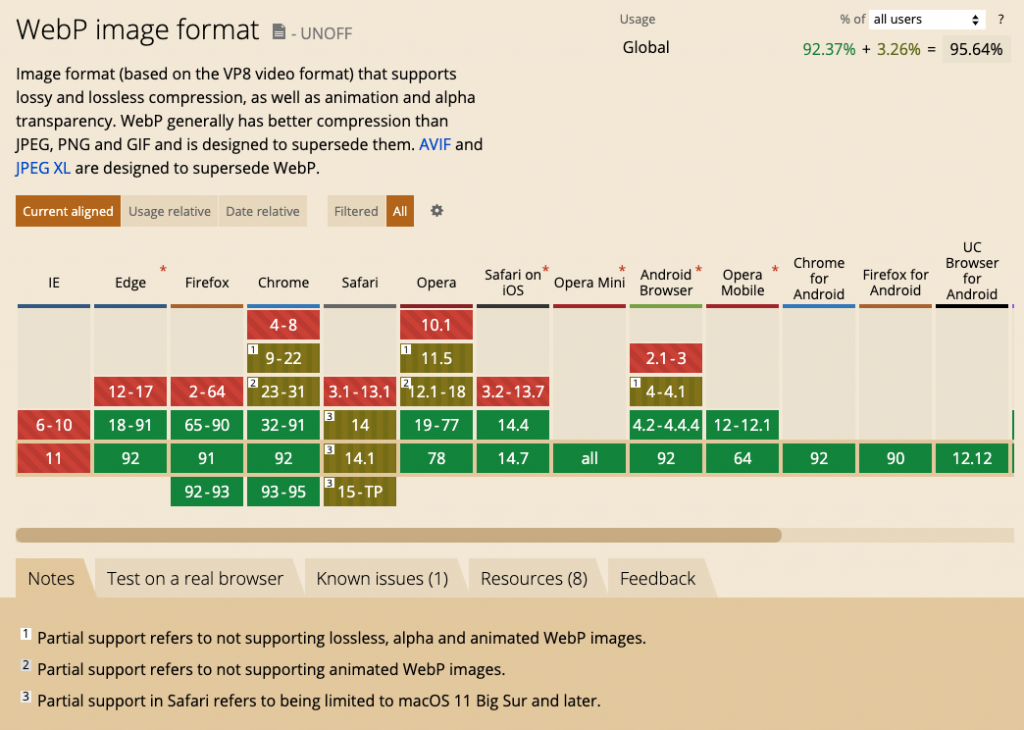
Task: Select the Android Browser 4-4.1 cell
Action: 665,392
